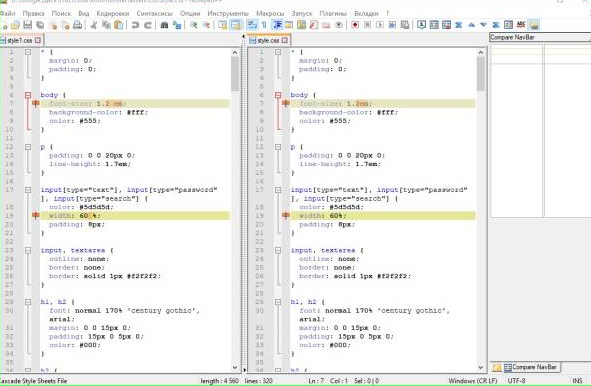Viewport: 591px width, 386px height.
Task: Click left pane scrollbar down arrow
Action: click(235, 367)
